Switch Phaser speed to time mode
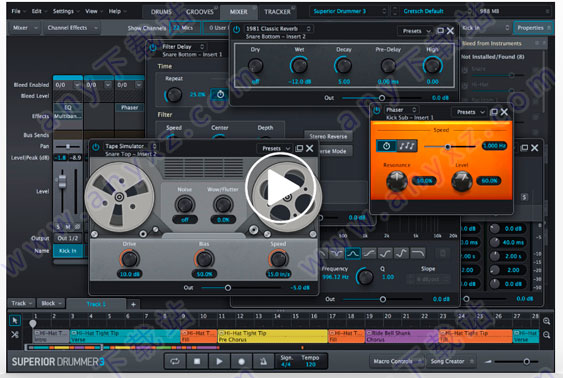563x378 pixels. [x=386, y=146]
